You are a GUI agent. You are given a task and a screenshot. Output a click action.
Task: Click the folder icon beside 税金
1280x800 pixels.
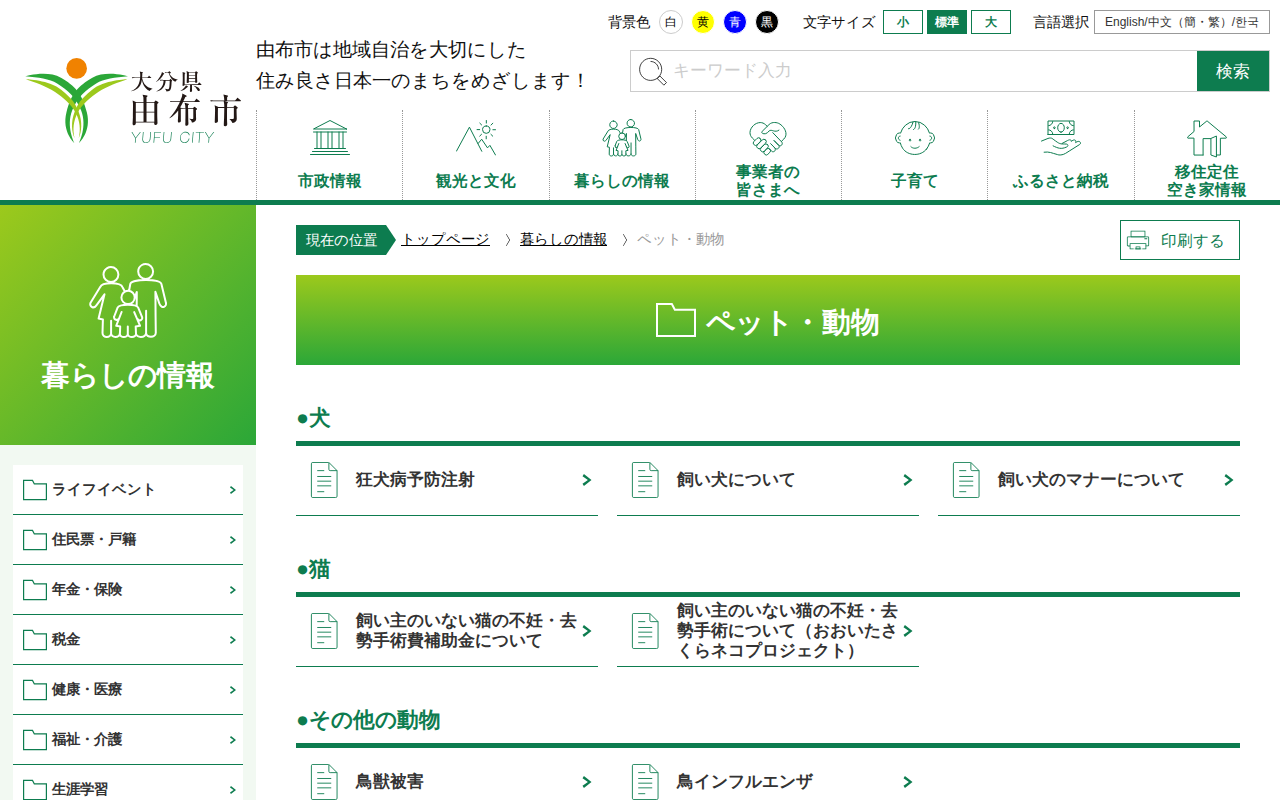[35, 640]
